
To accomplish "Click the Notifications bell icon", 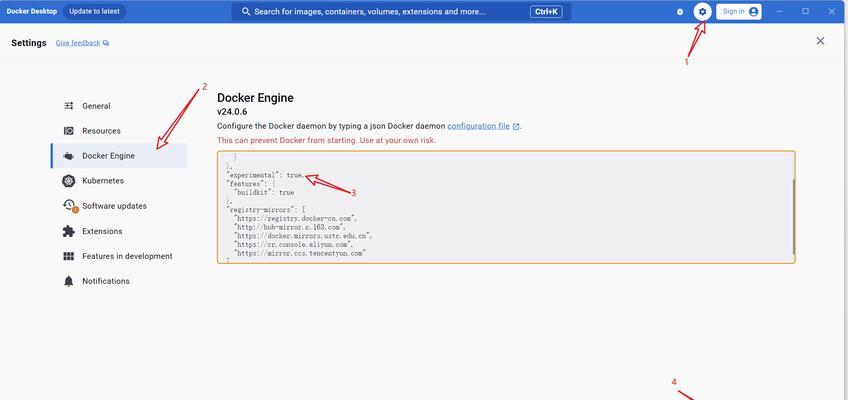I will 69,281.
